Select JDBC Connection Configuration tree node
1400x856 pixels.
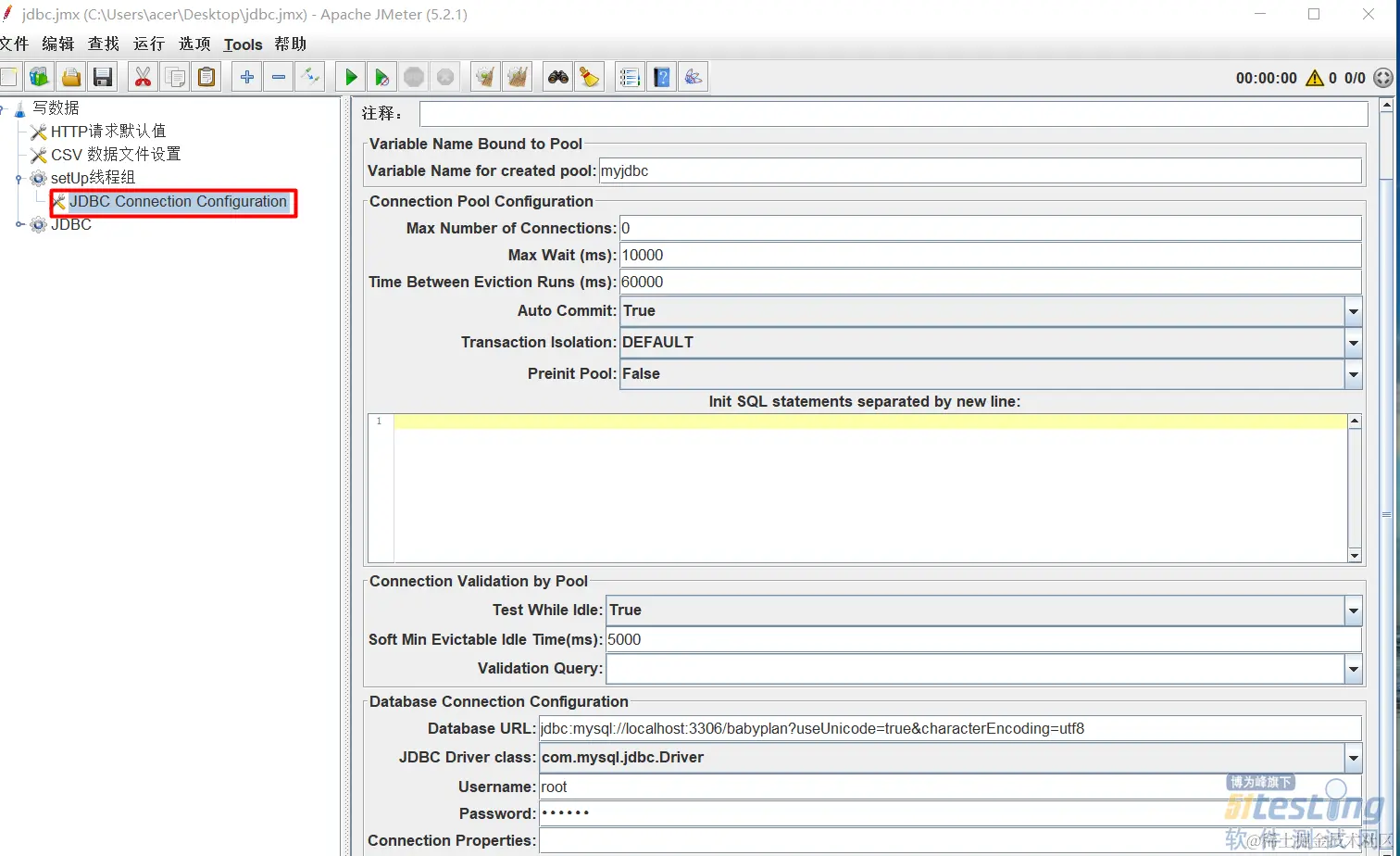click(x=178, y=201)
